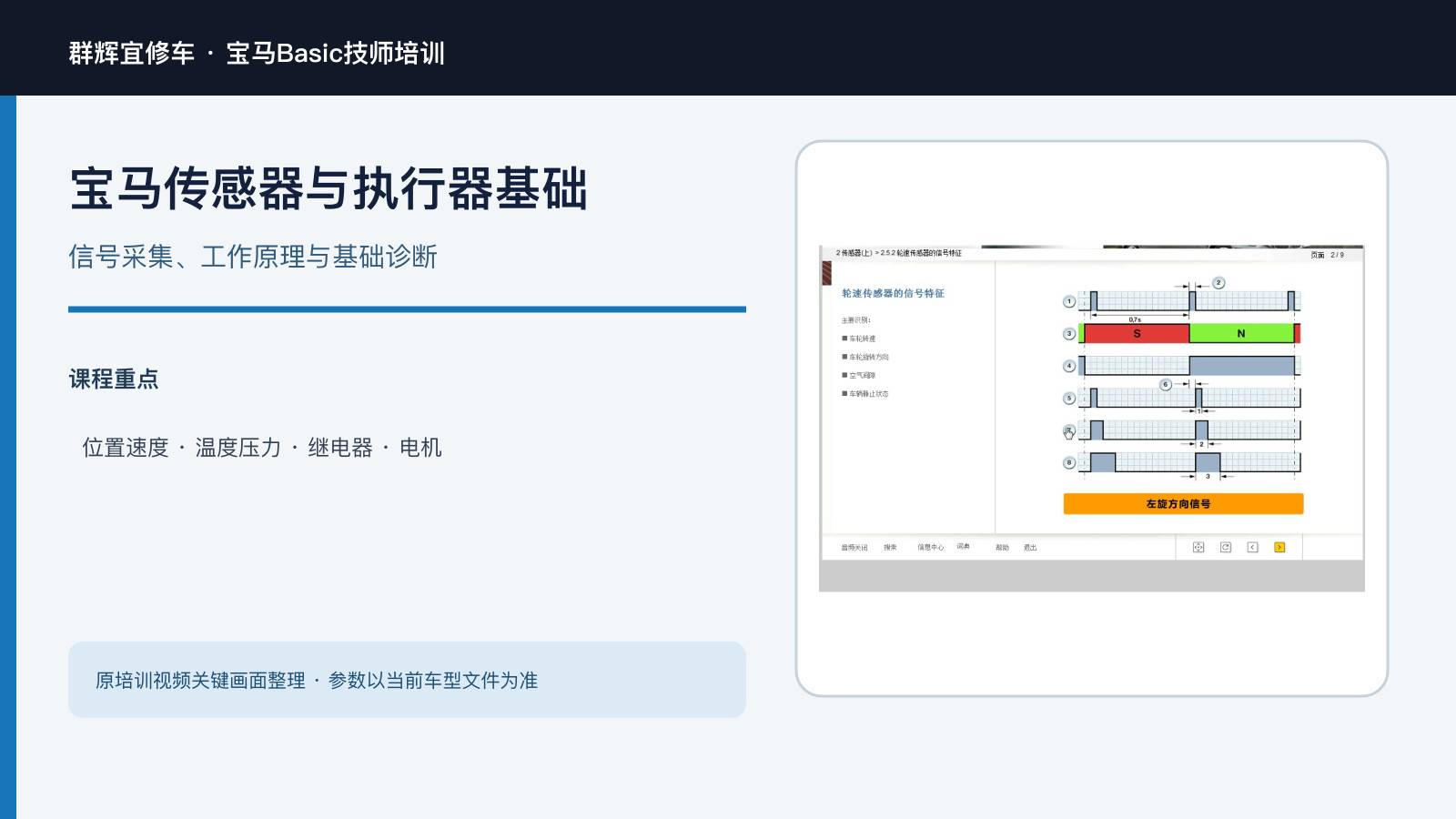Advance with the yellow next-page arrow
This screenshot has height=819, width=1456.
tap(1279, 547)
